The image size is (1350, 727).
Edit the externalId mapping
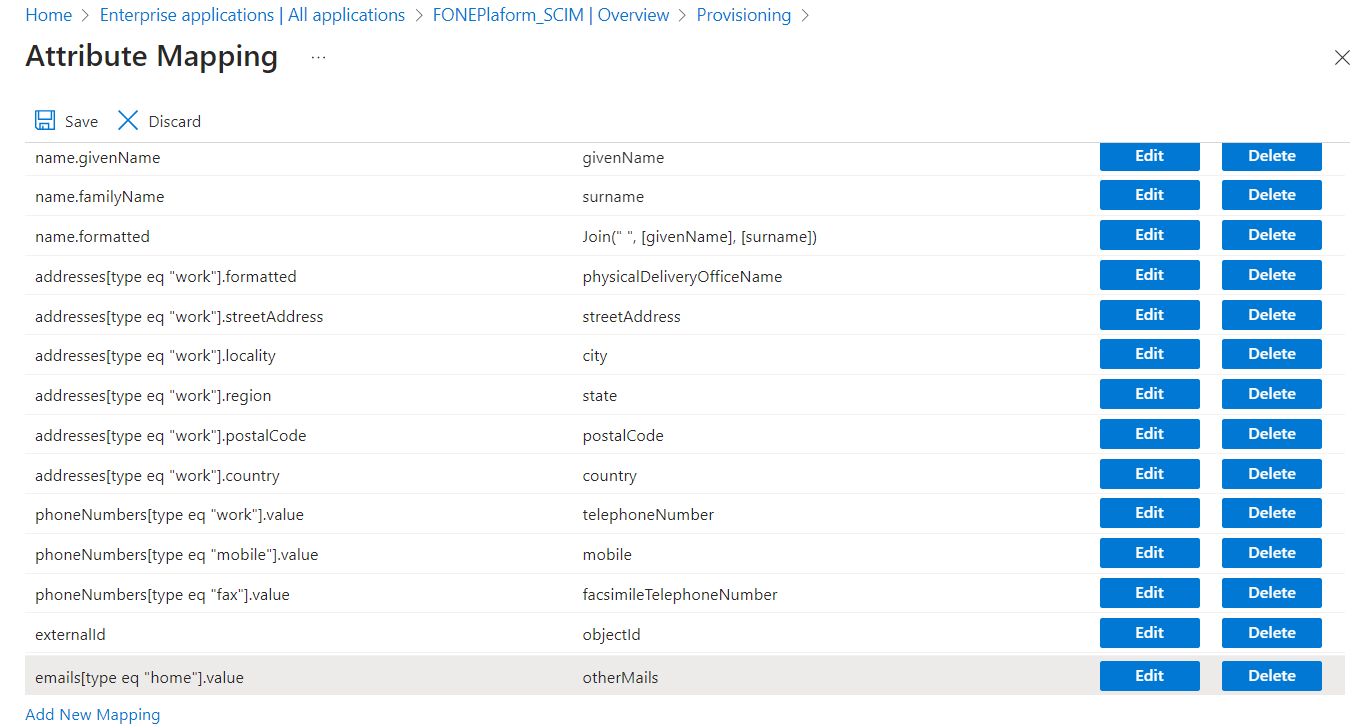tap(1149, 633)
